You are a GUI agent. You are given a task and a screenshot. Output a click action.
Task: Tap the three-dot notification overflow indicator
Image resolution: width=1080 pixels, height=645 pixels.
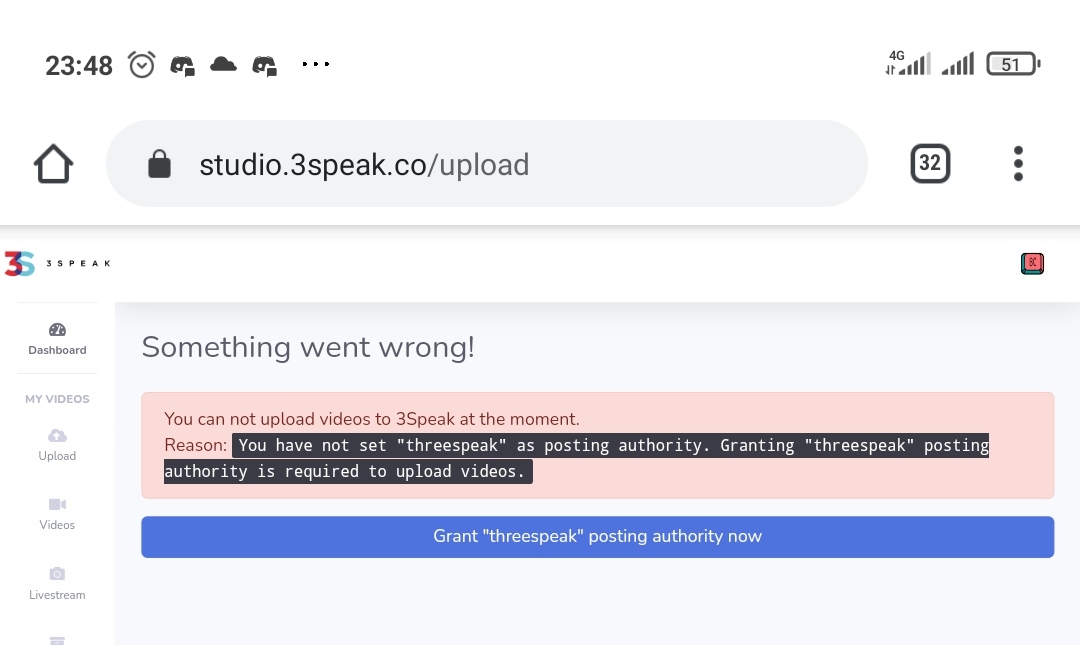[315, 64]
